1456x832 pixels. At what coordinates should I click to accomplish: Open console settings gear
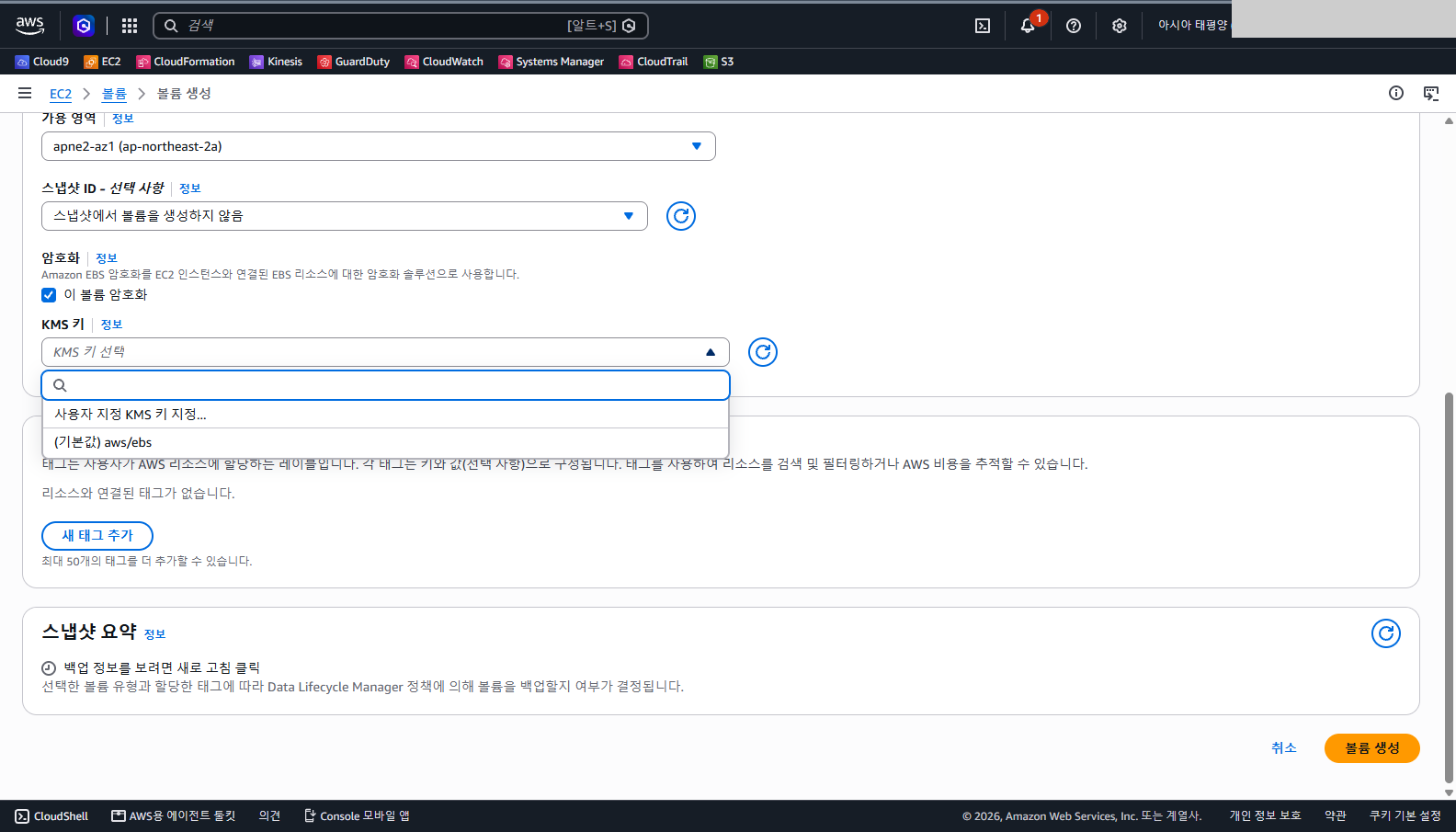tap(1119, 26)
